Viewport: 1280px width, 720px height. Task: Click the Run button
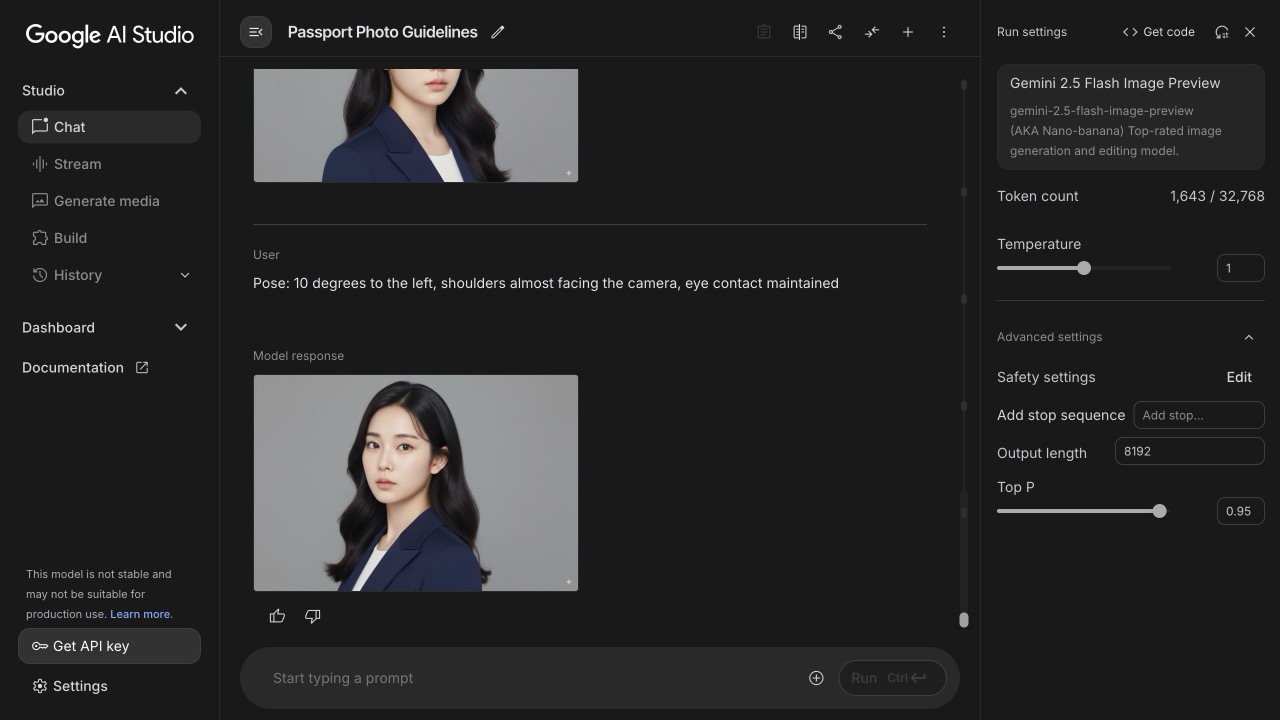point(892,678)
